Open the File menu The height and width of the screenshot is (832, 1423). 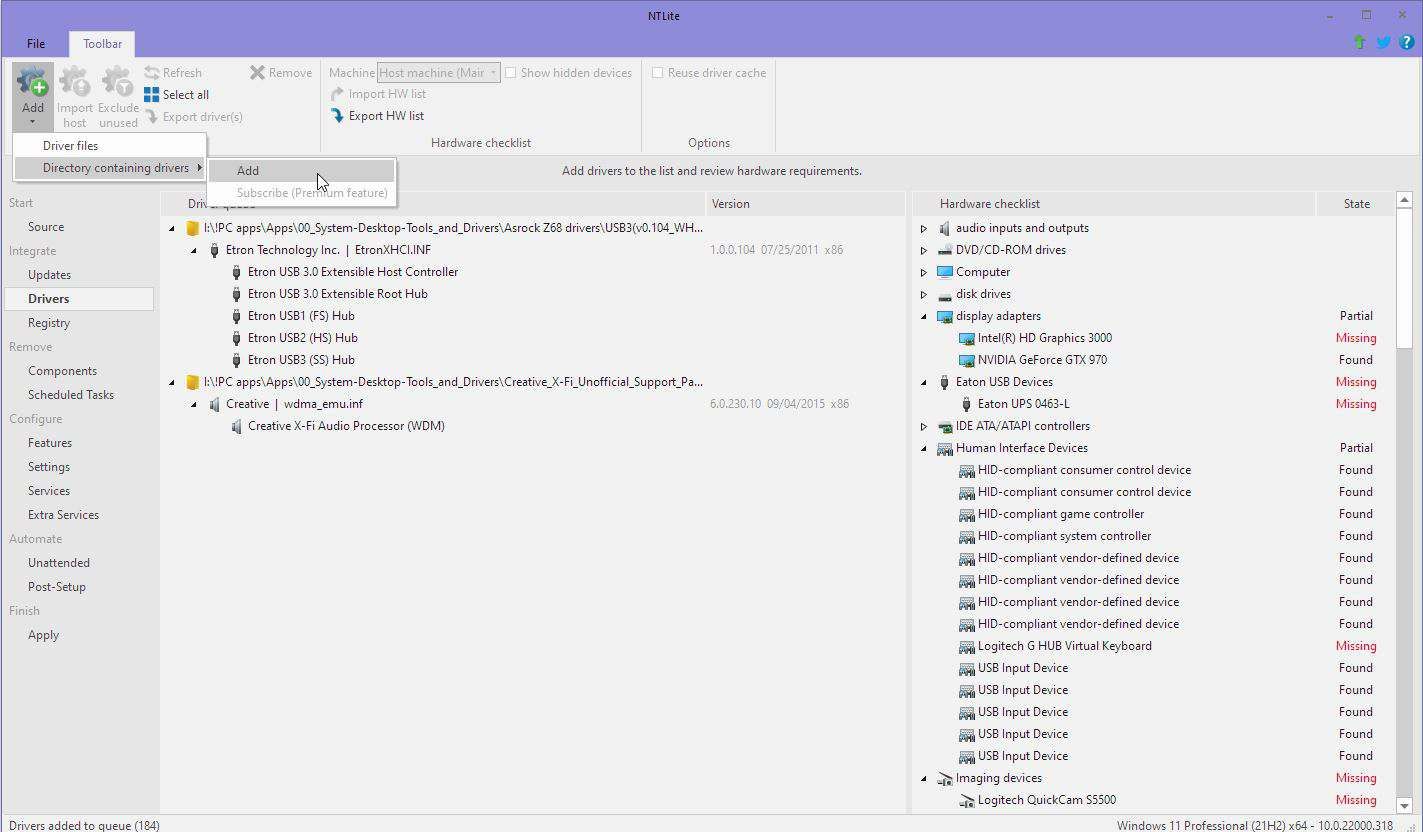click(x=35, y=44)
